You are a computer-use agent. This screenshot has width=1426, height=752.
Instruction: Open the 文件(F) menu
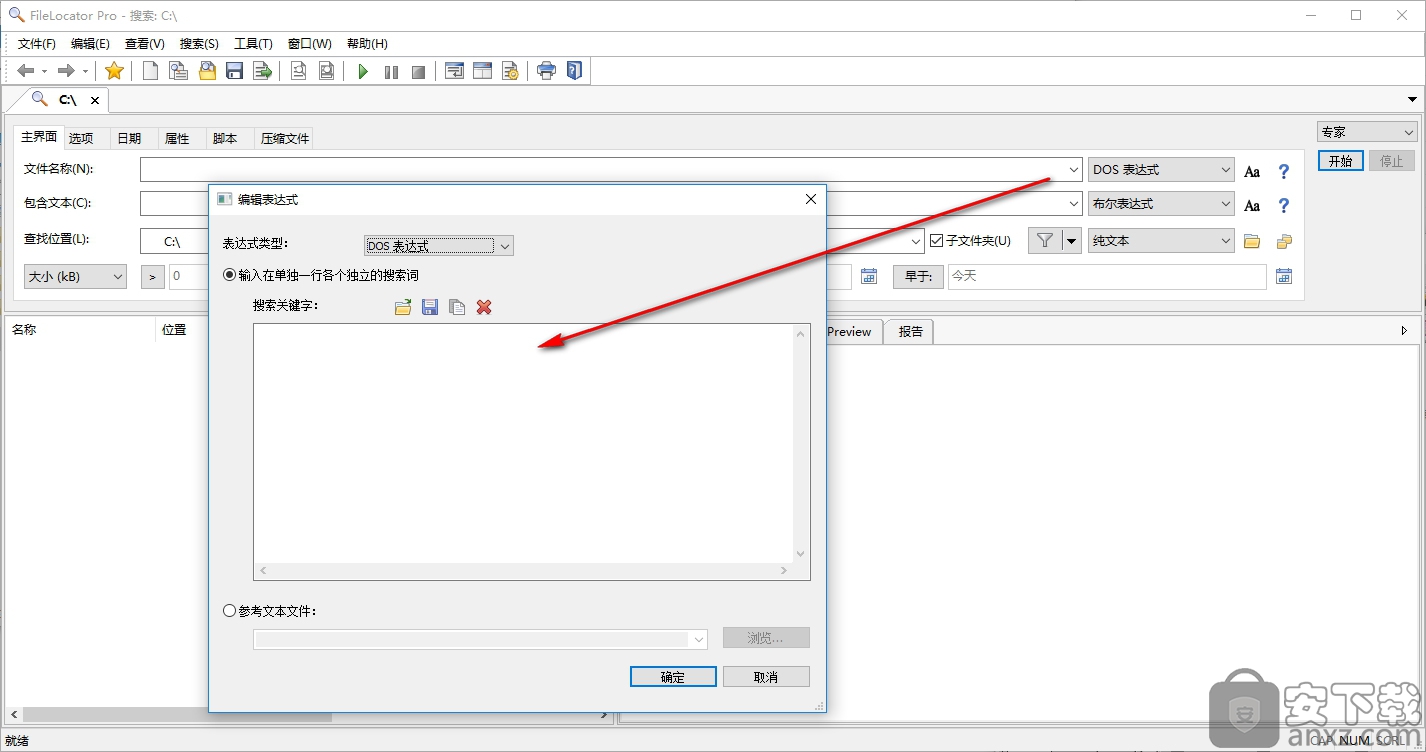[37, 44]
